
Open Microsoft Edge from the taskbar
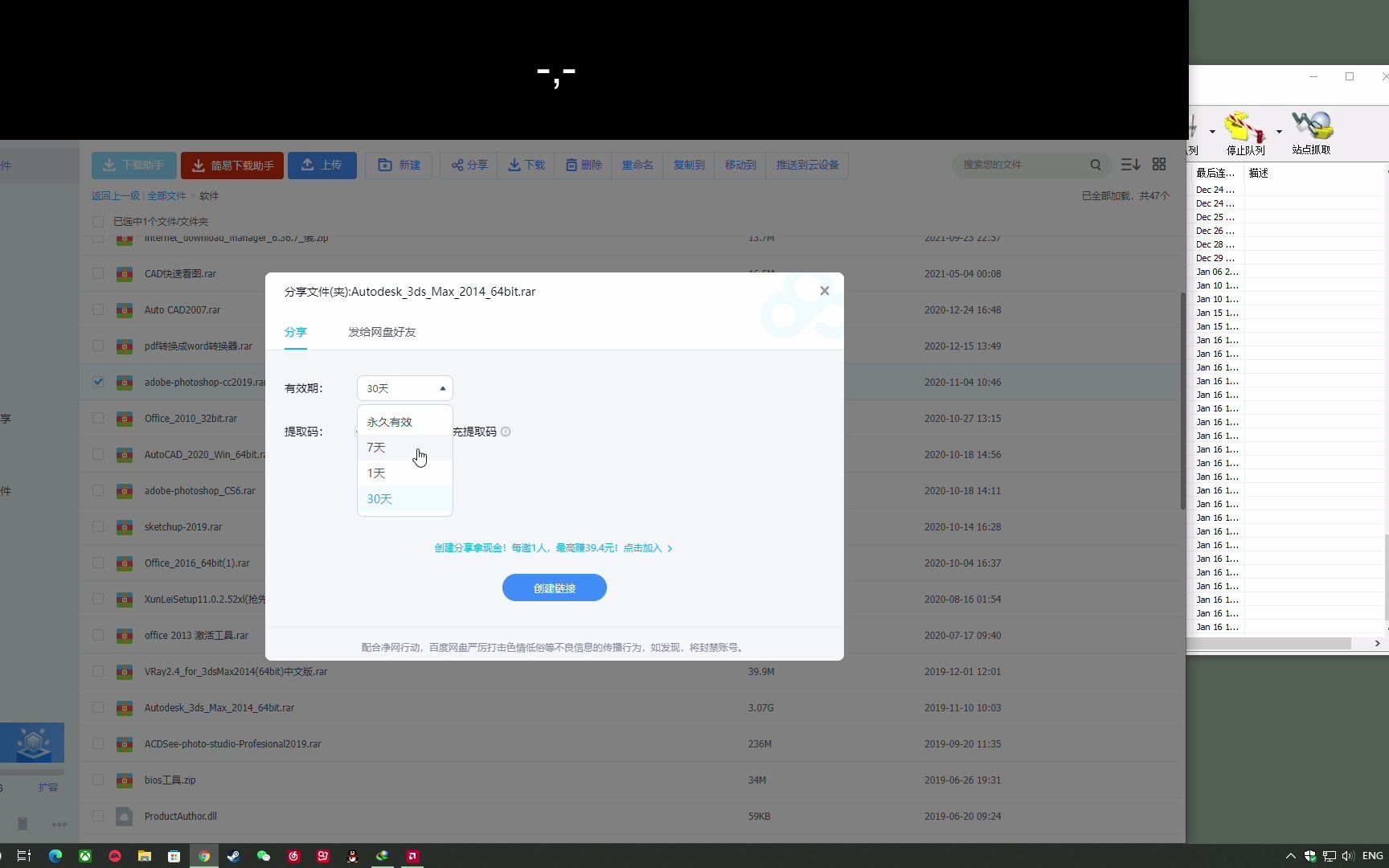[x=55, y=856]
